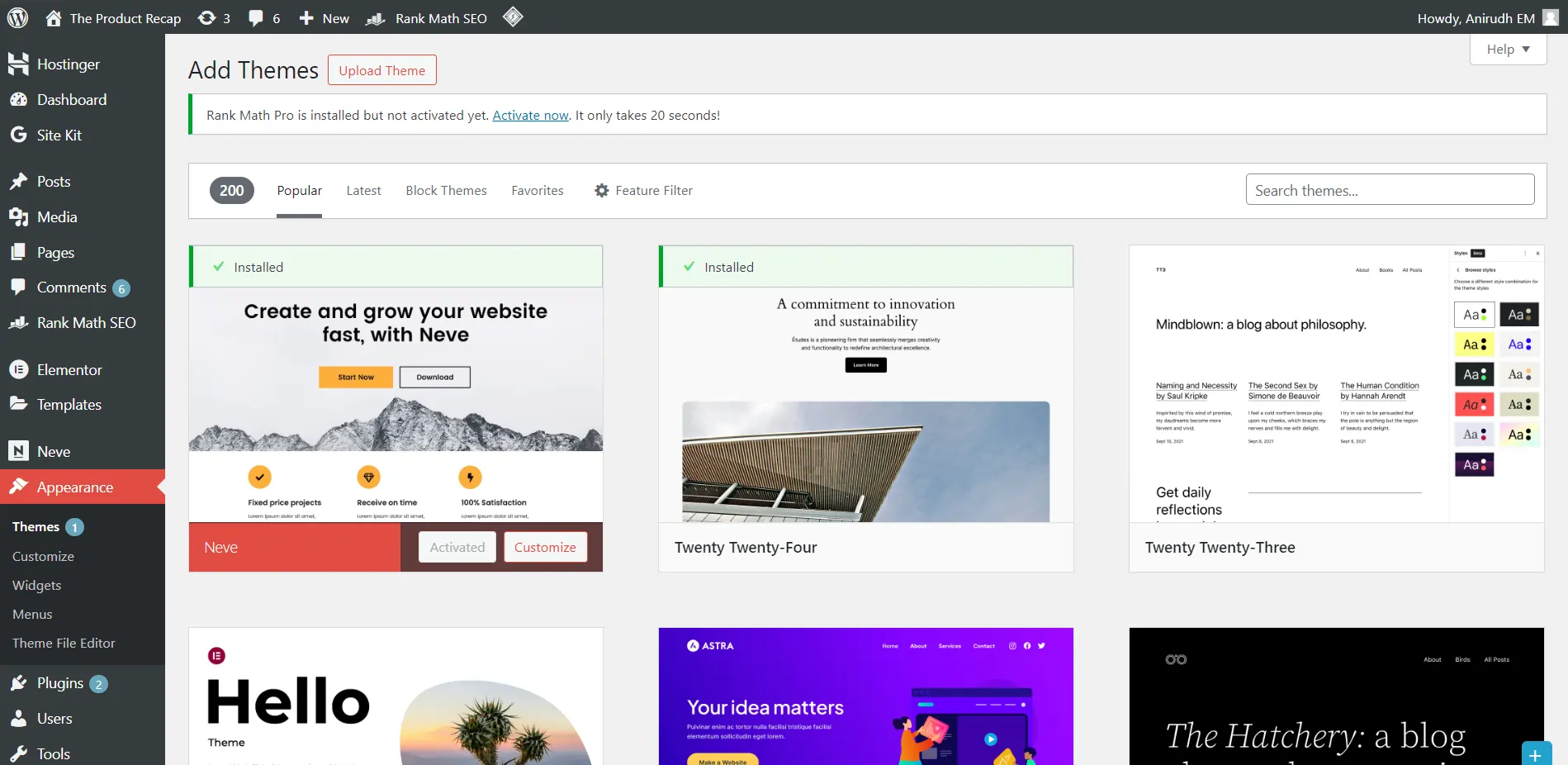Visit The Product Recap site home
The height and width of the screenshot is (765, 1568).
(x=113, y=18)
